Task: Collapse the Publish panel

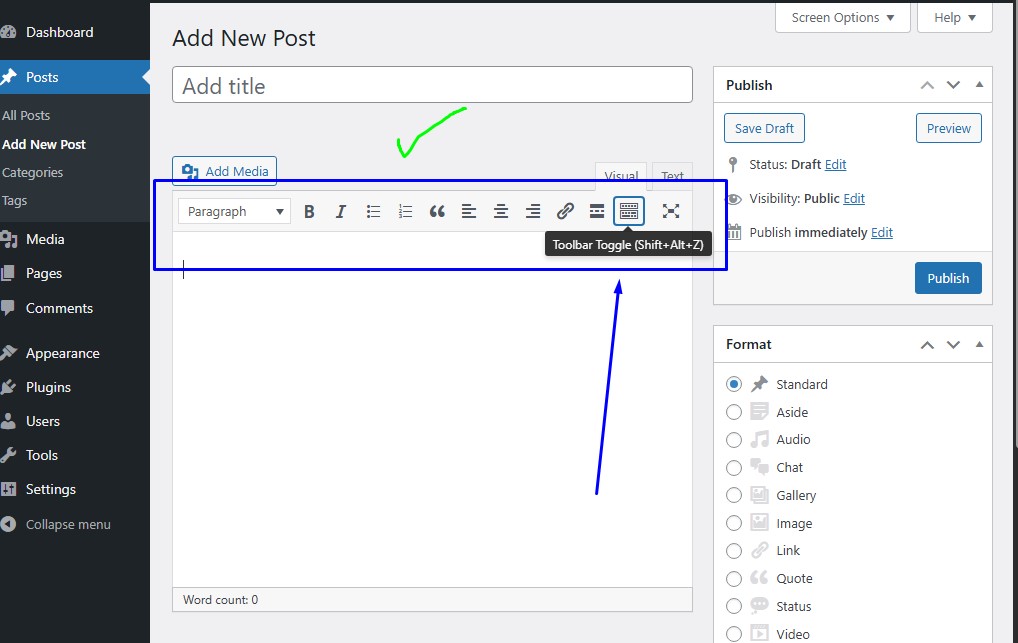Action: (x=979, y=85)
